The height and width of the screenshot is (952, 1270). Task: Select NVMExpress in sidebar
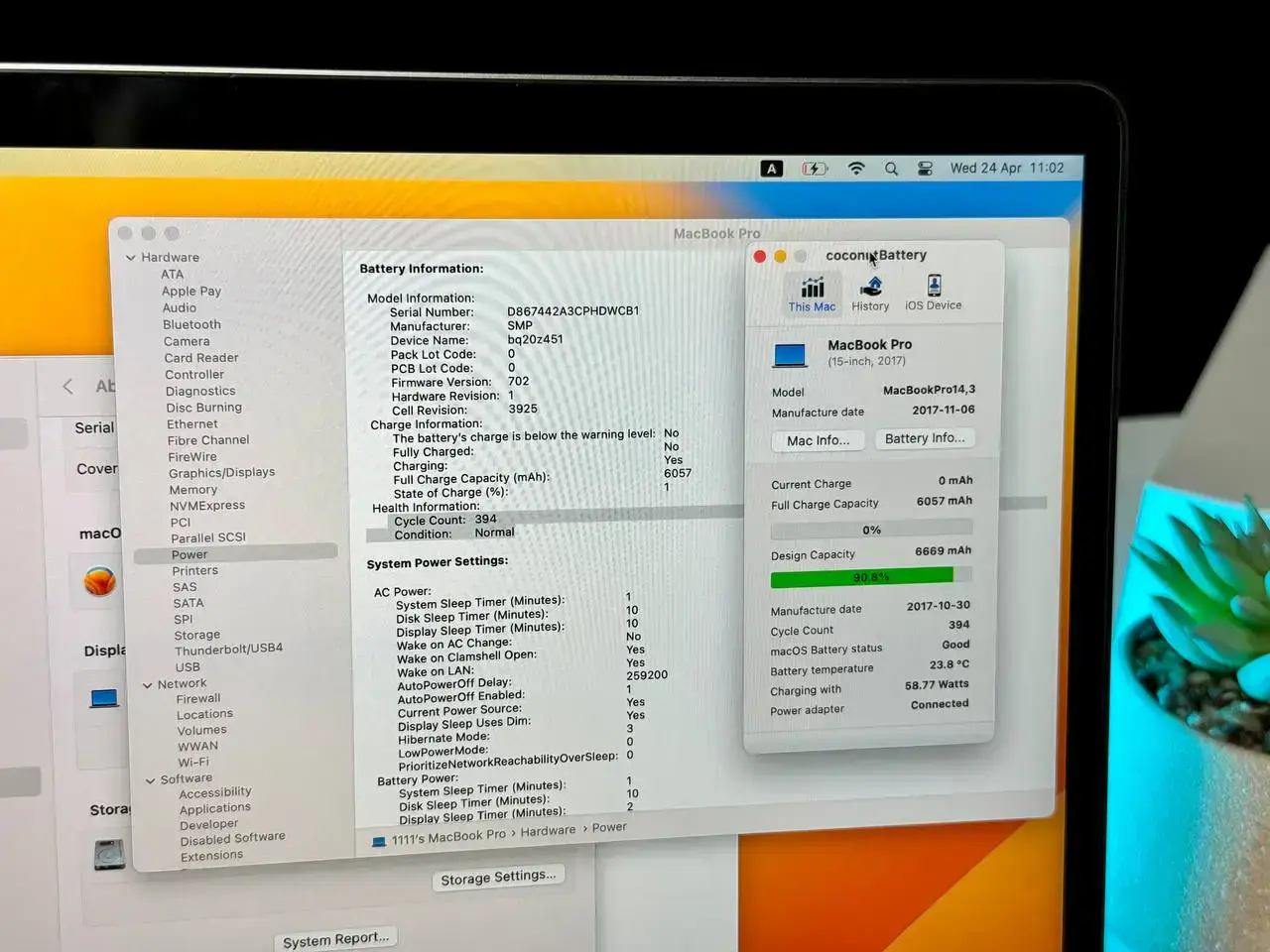(207, 506)
